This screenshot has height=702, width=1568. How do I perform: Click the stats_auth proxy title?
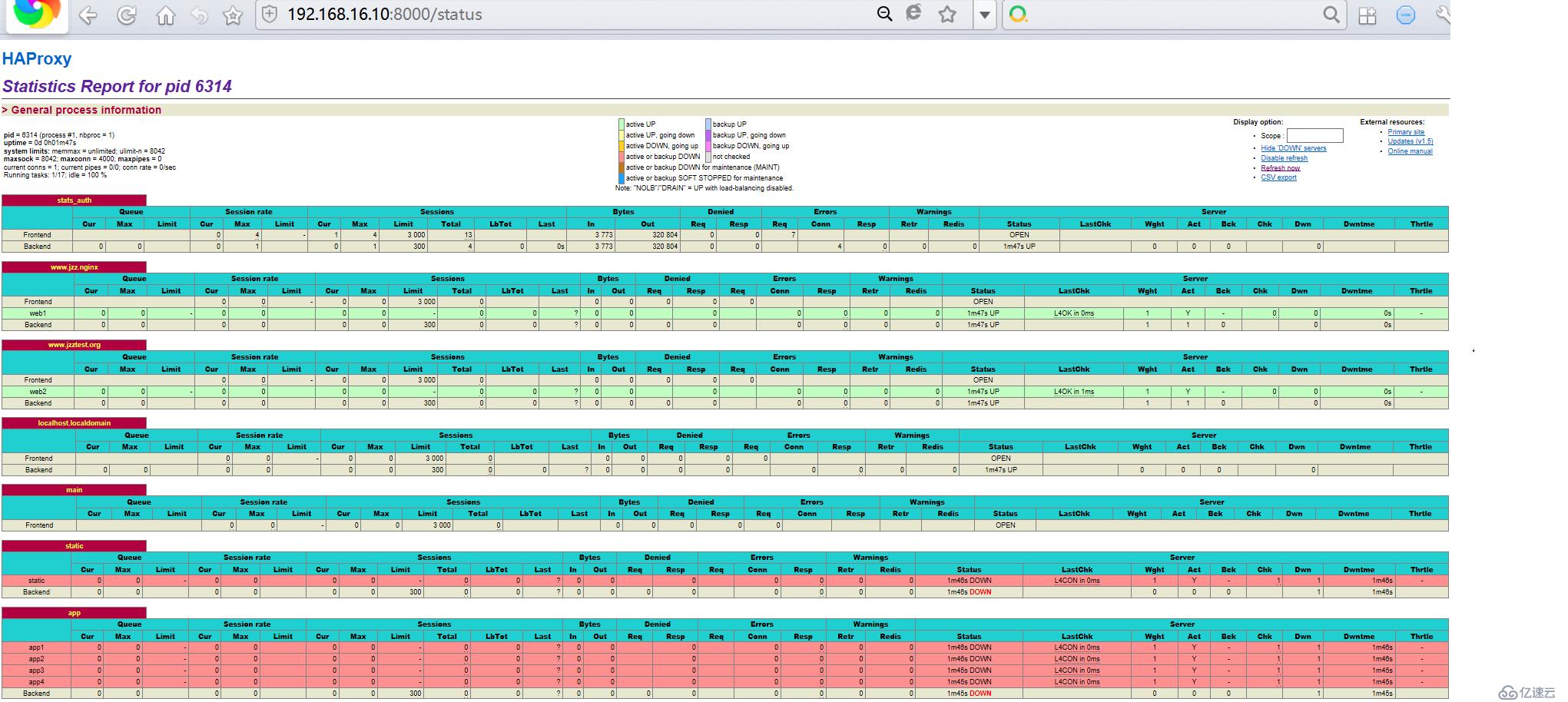coord(74,200)
